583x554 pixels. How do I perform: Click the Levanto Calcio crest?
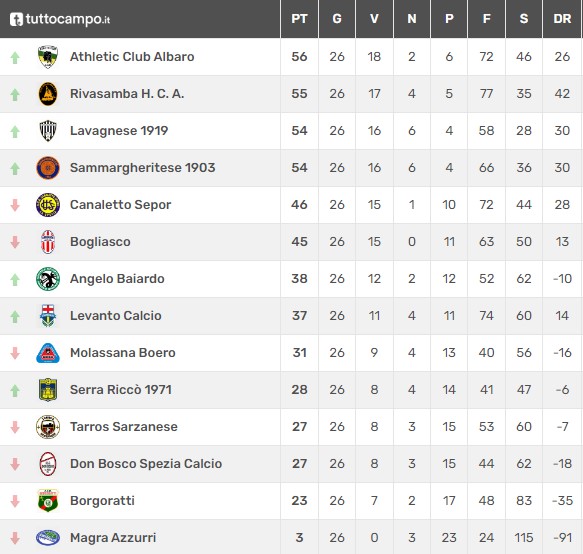click(48, 316)
